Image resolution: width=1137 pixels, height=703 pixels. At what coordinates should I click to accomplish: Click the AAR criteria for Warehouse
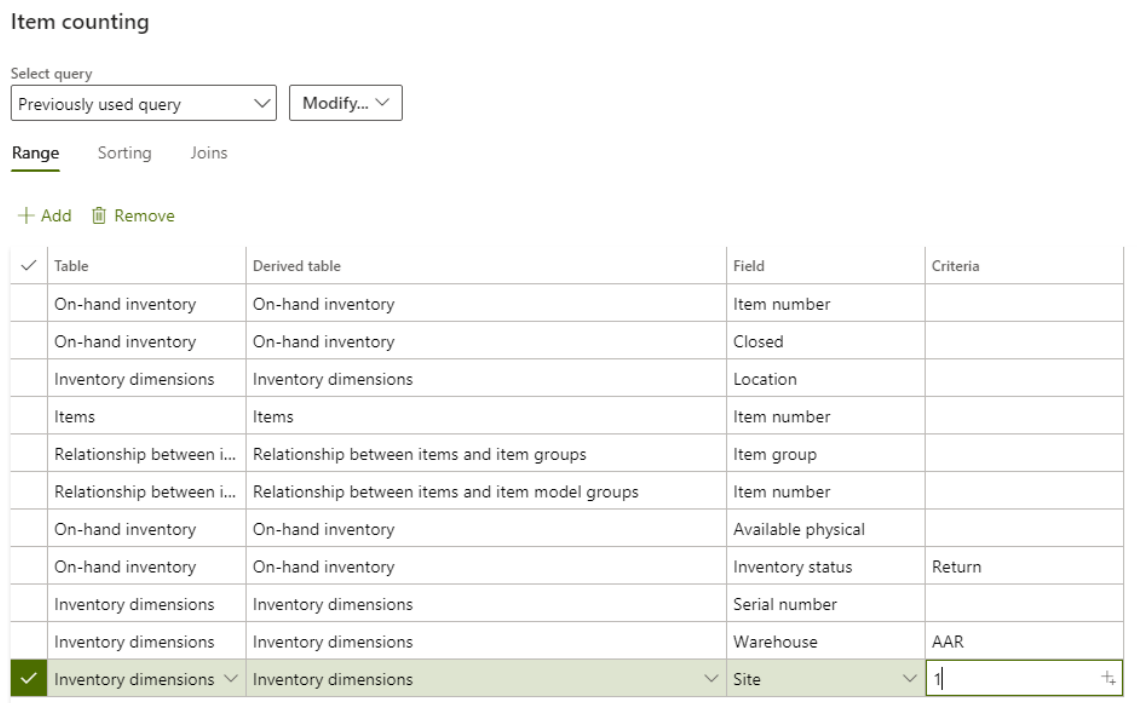[947, 642]
